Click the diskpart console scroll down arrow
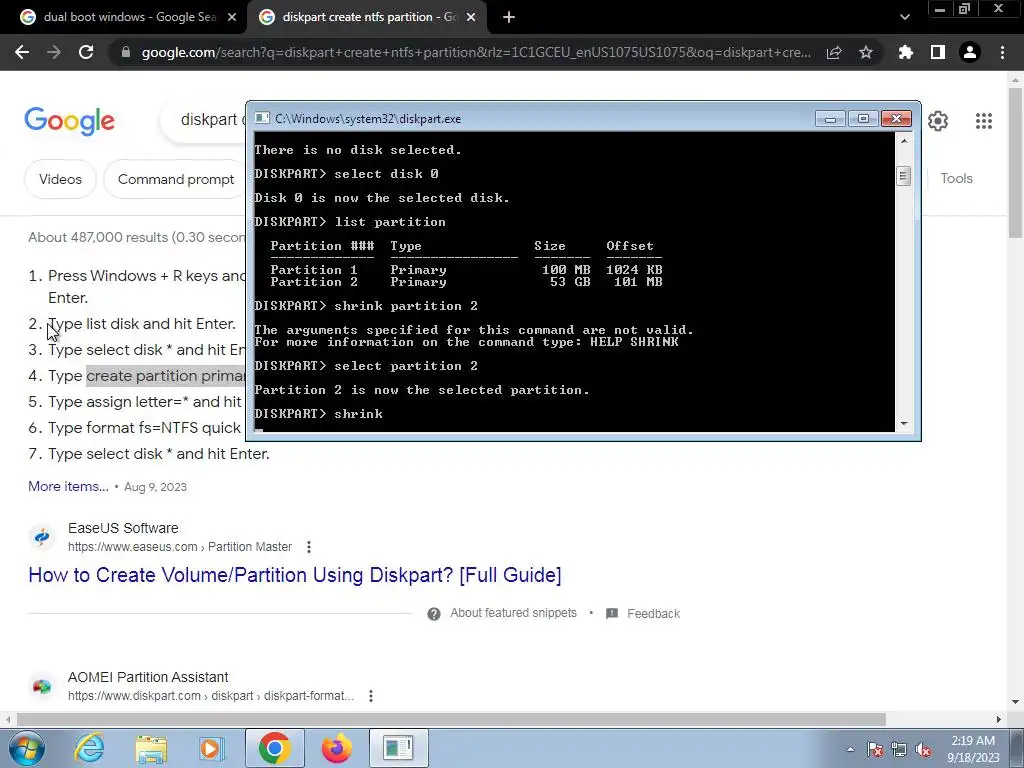1024x768 pixels. 904,424
